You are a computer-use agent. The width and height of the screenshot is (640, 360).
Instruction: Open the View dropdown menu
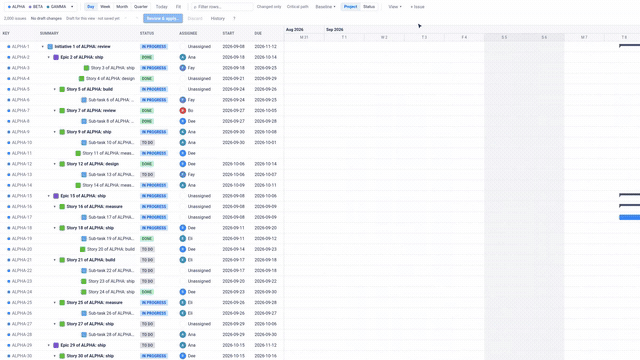coord(395,7)
